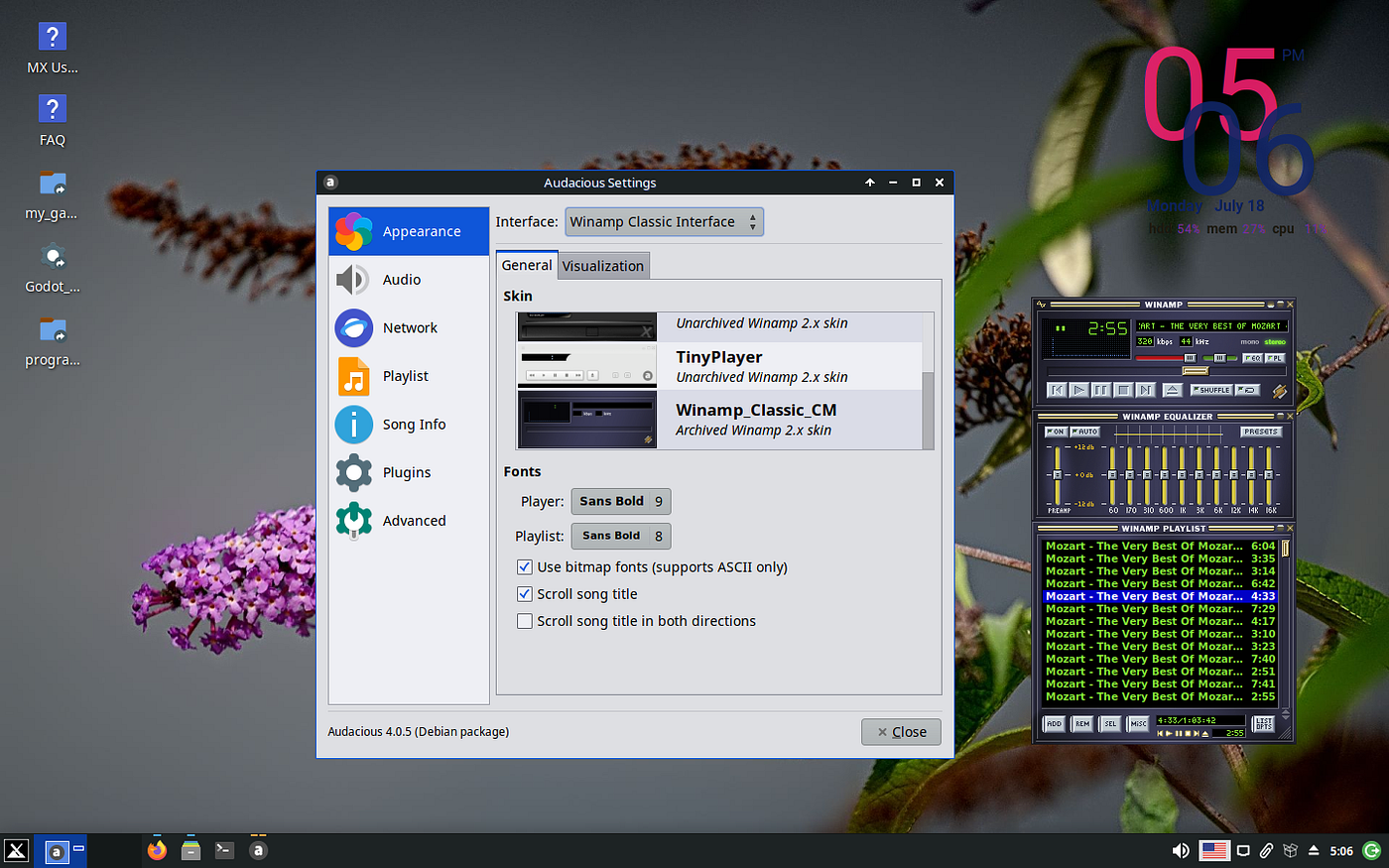Skip to the next track in Winamp
The height and width of the screenshot is (868, 1389).
(x=1146, y=390)
